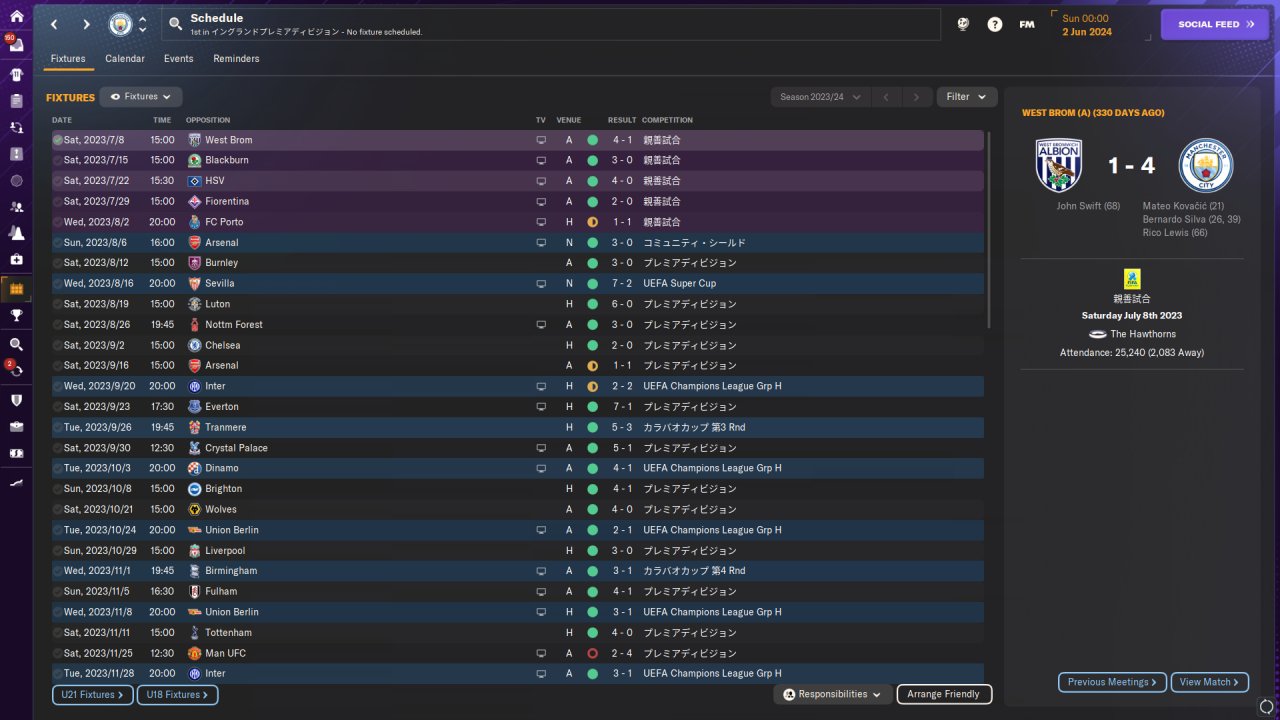The width and height of the screenshot is (1280, 720).
Task: Open the Finances money icon in sidebar
Action: tap(16, 453)
